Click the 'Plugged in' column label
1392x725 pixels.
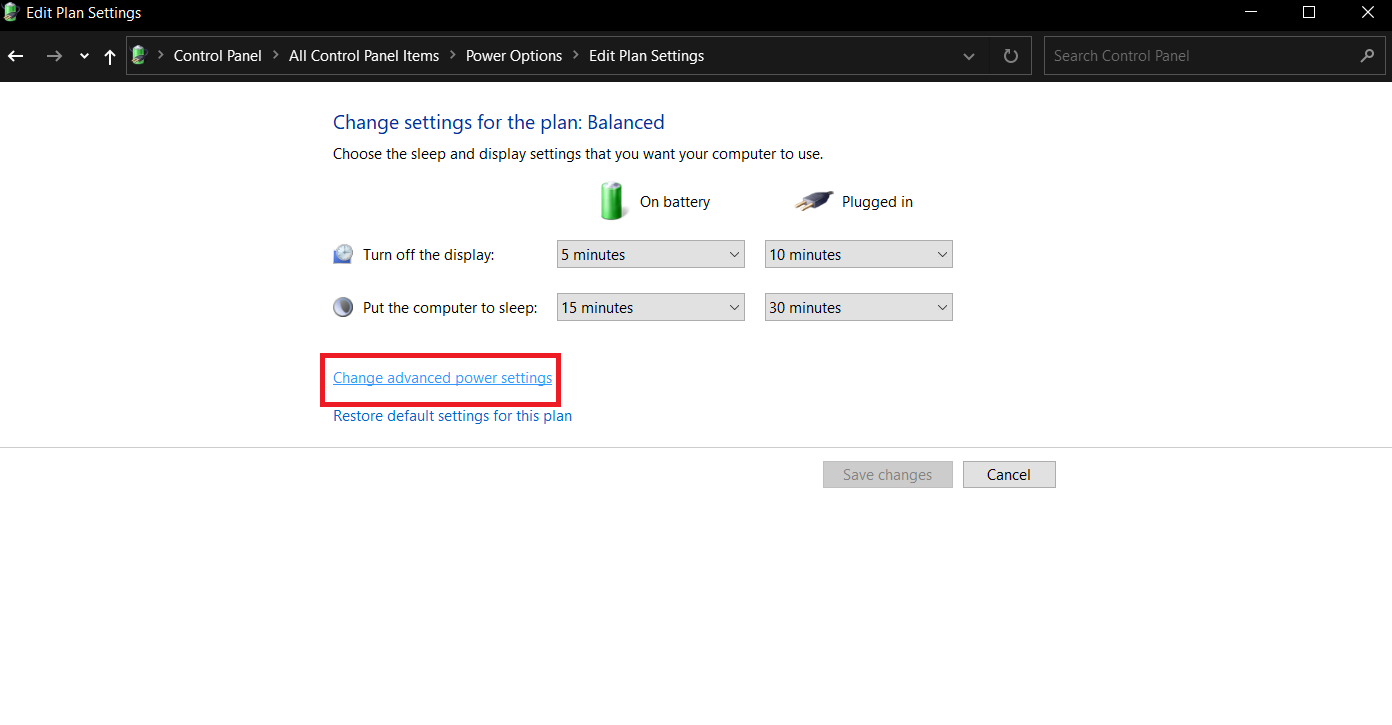877,202
